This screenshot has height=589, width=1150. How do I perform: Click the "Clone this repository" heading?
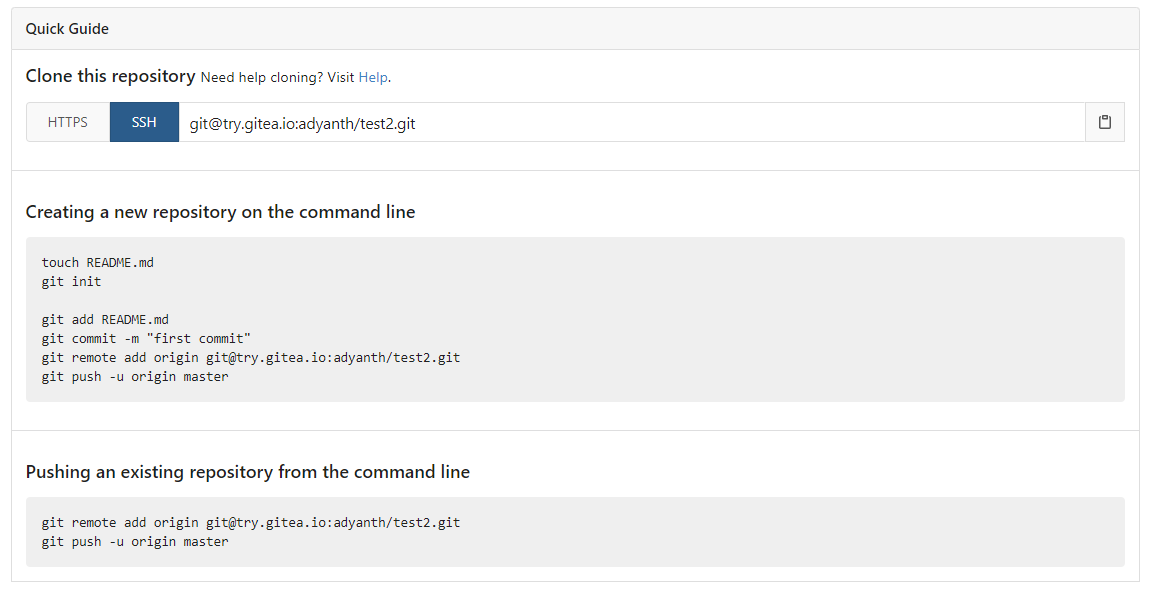coord(110,76)
